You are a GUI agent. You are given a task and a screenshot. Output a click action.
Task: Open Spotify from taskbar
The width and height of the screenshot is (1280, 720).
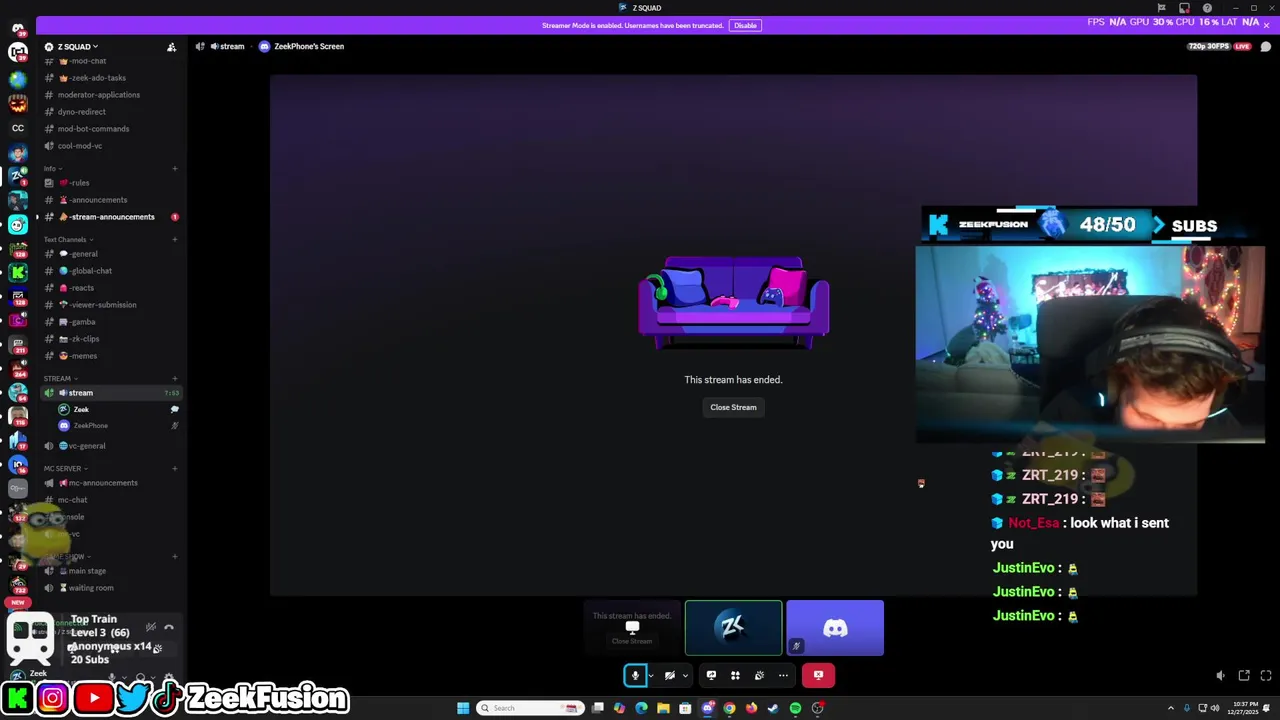point(795,708)
